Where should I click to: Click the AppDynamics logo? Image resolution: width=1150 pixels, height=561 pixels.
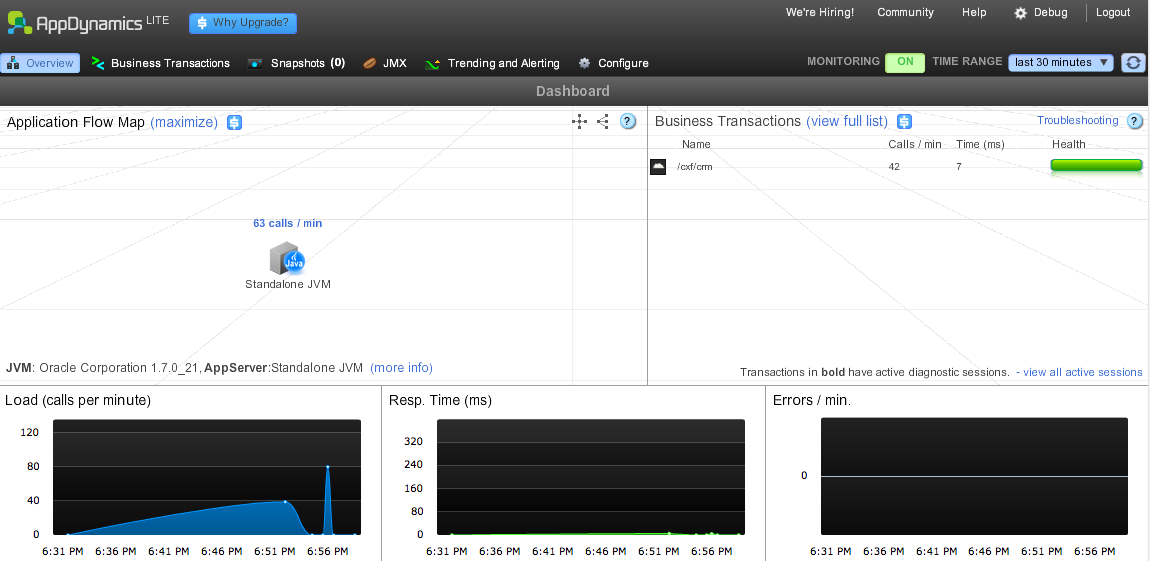point(88,23)
